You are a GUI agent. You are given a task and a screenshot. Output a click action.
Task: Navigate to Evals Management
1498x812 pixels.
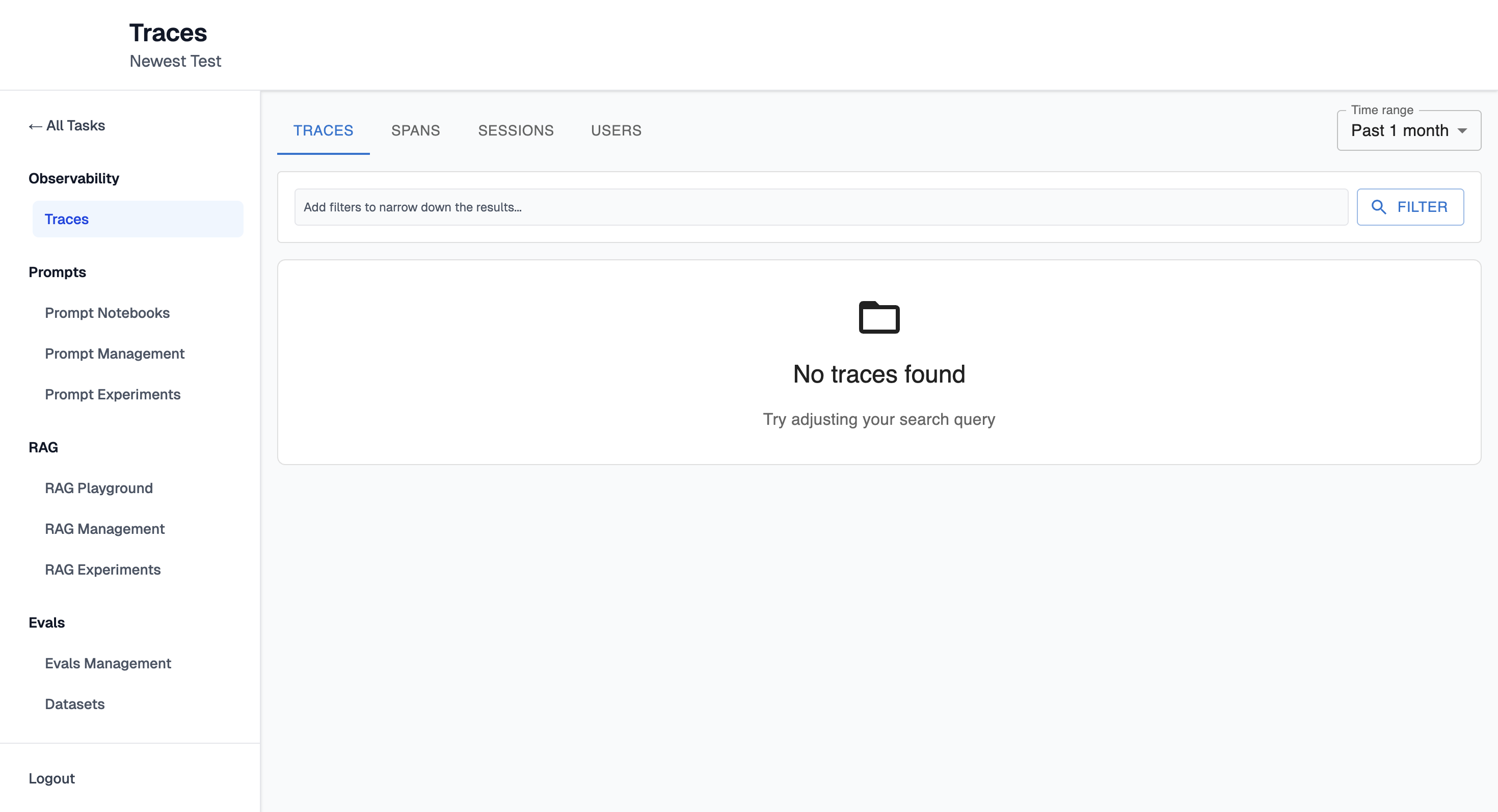(x=108, y=663)
